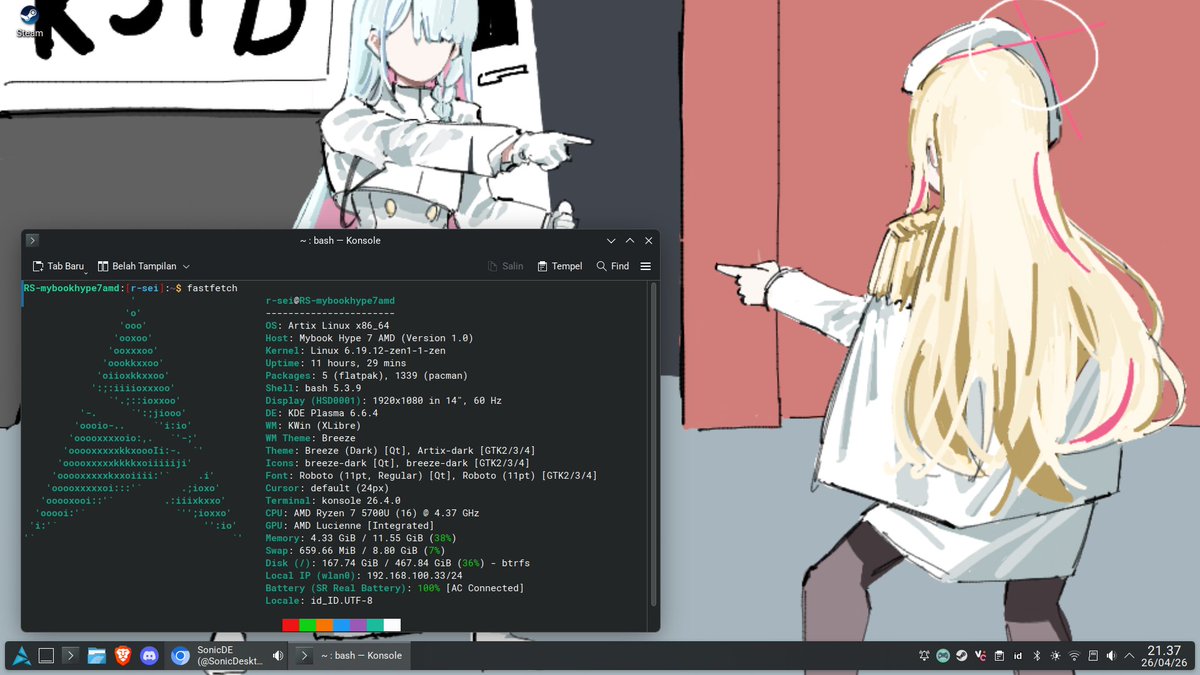
Task: Open the Steam desktop shortcut
Action: (27, 22)
